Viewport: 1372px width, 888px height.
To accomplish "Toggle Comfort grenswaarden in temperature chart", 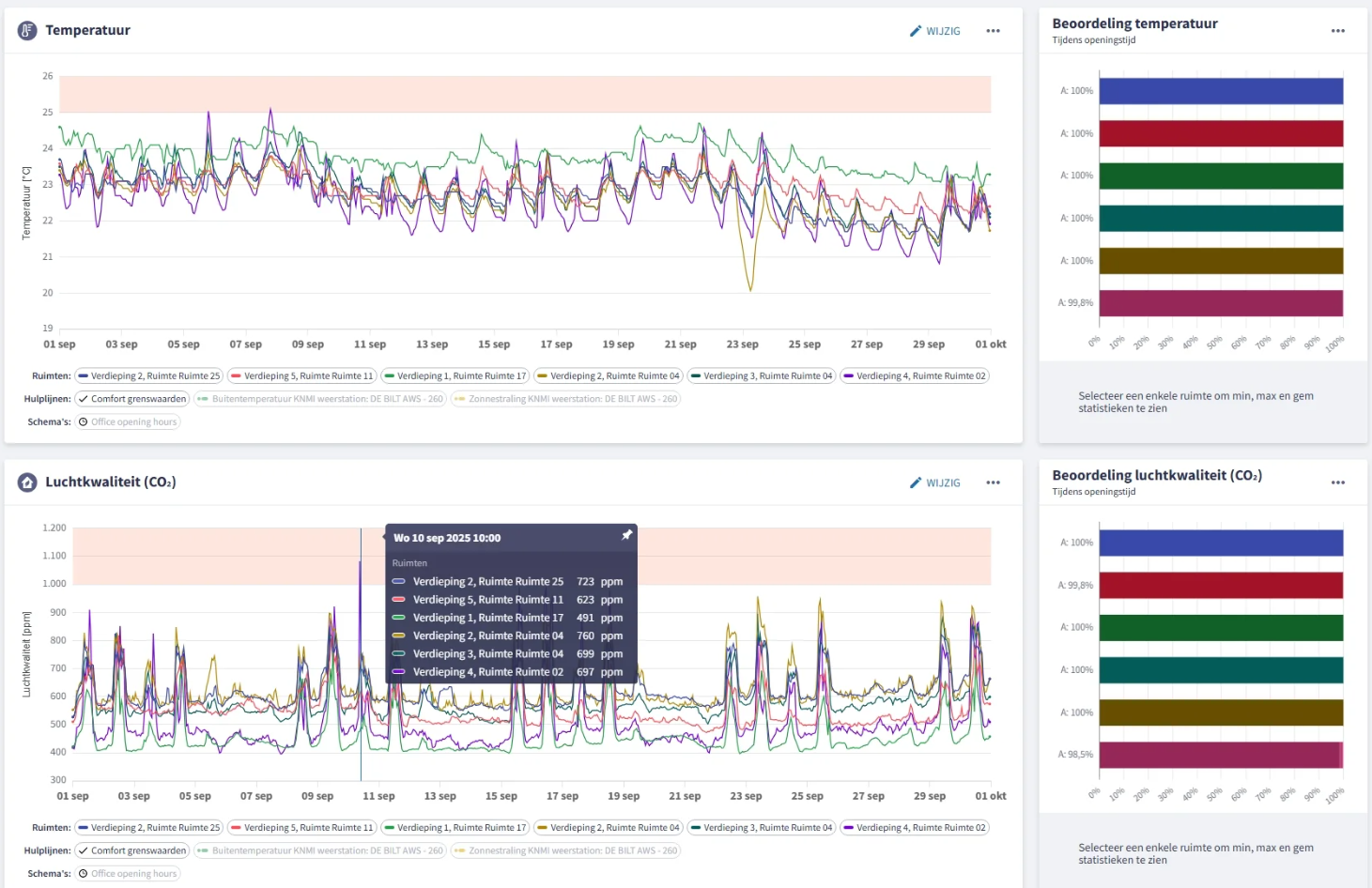I will (132, 399).
